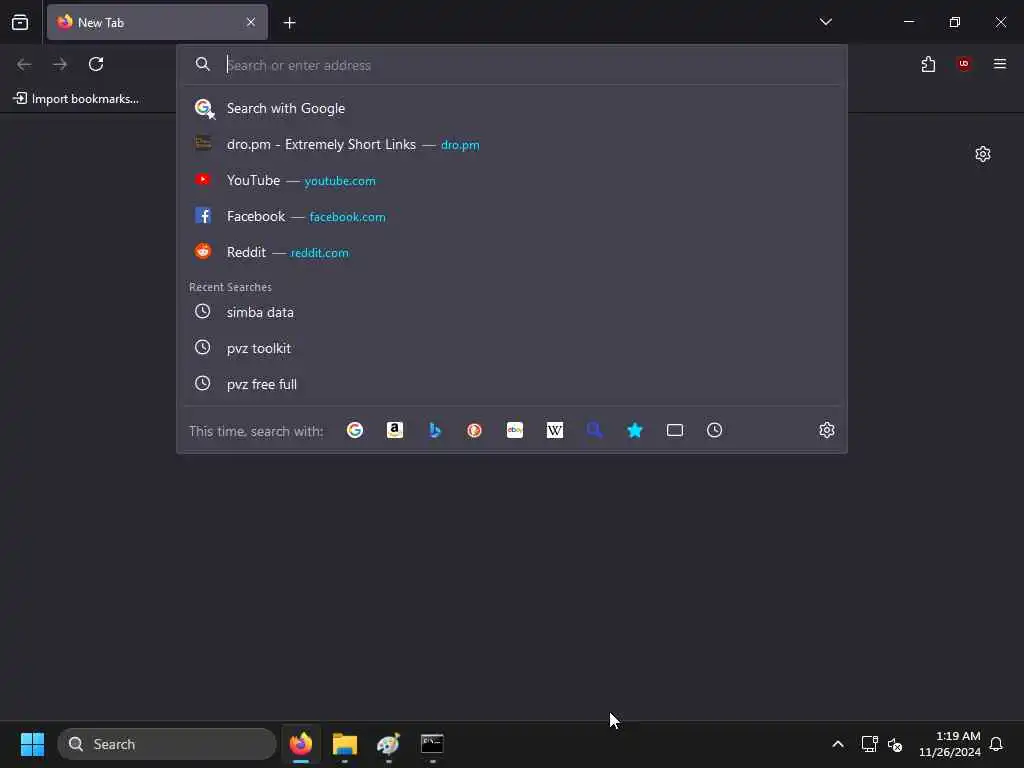Open the Firefox application menu

tap(1000, 63)
